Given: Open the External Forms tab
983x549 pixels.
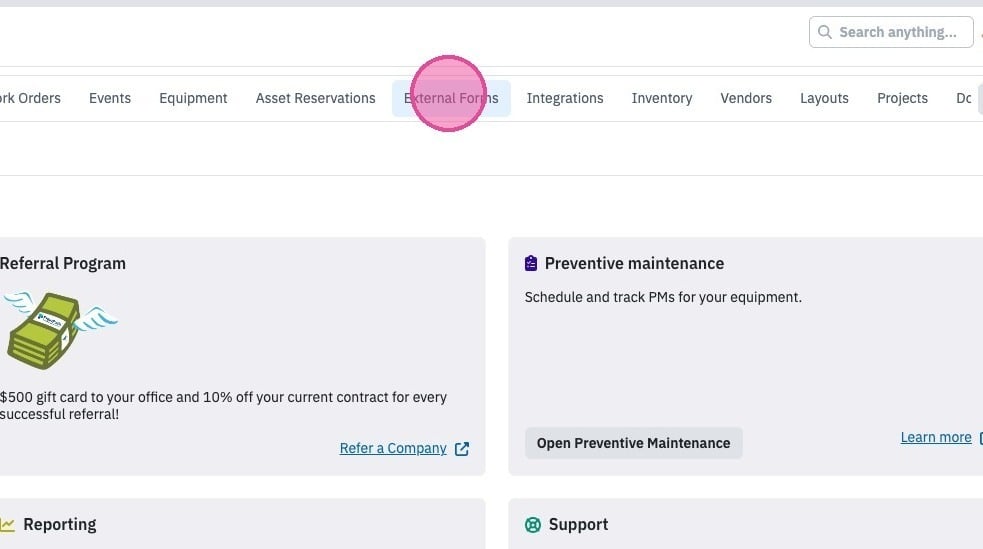Looking at the screenshot, I should (x=451, y=98).
